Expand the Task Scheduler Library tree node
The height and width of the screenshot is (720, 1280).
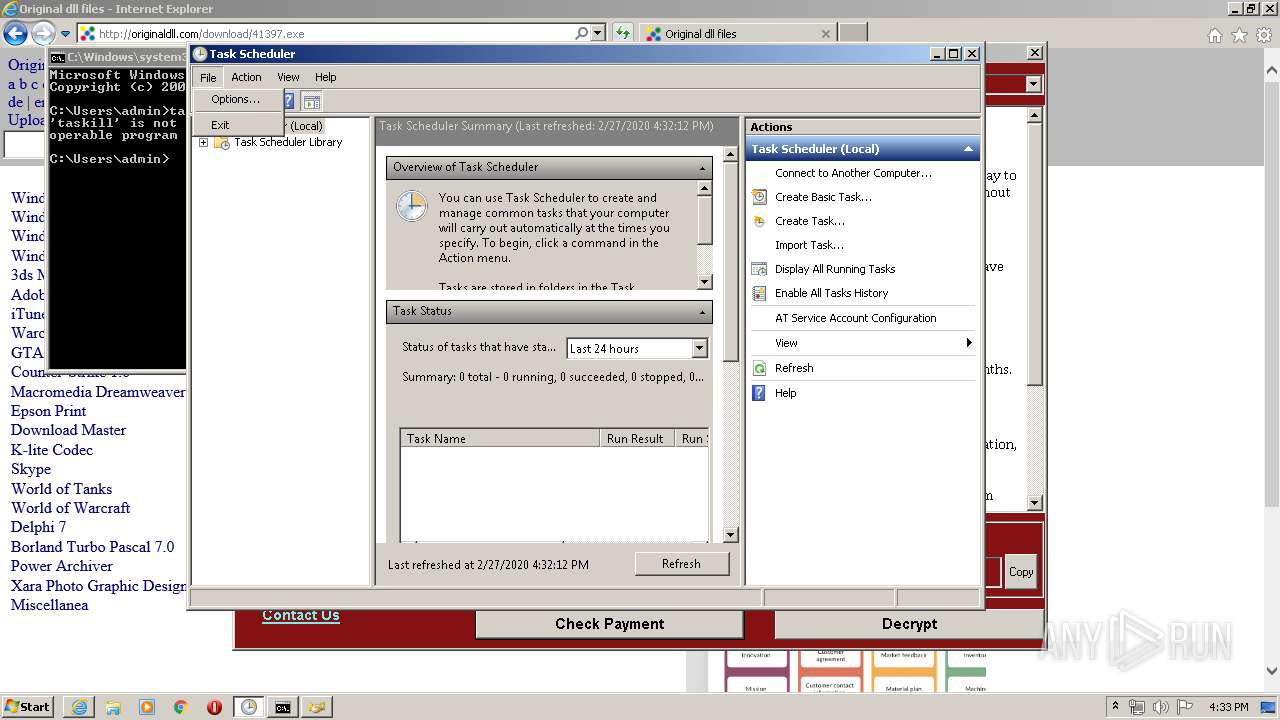click(203, 143)
